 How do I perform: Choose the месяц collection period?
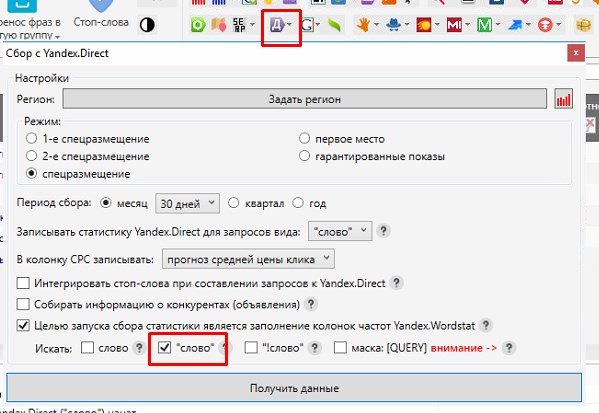[x=105, y=203]
